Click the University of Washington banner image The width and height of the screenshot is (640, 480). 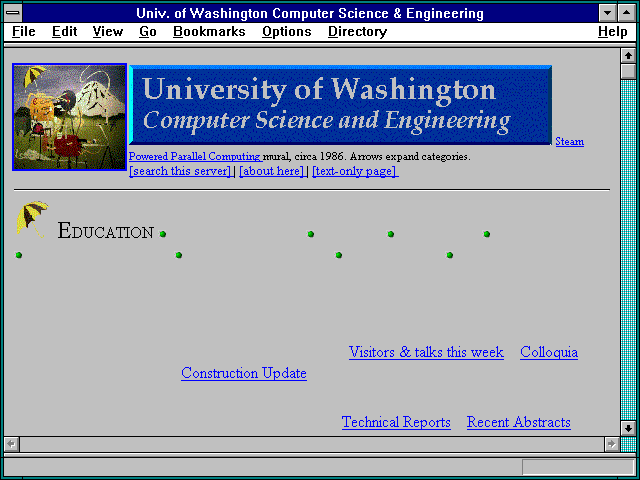pos(340,105)
